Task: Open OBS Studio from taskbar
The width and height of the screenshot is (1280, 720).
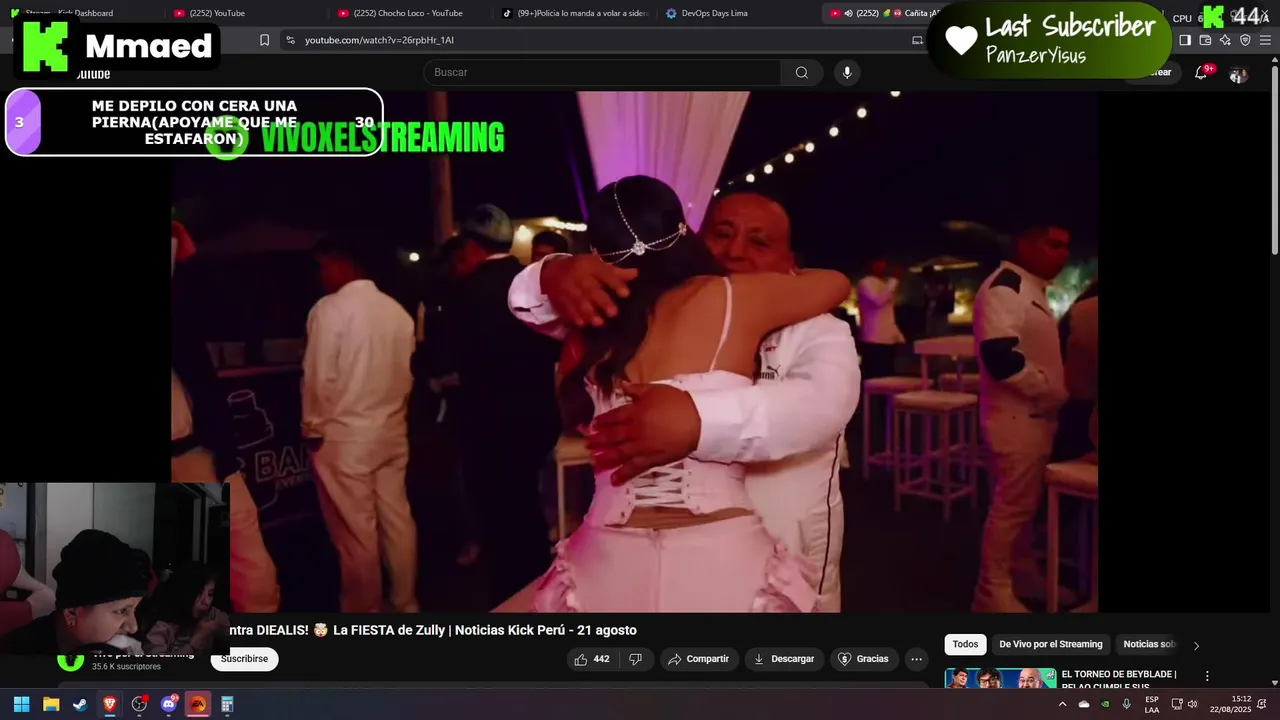Action: coord(139,704)
